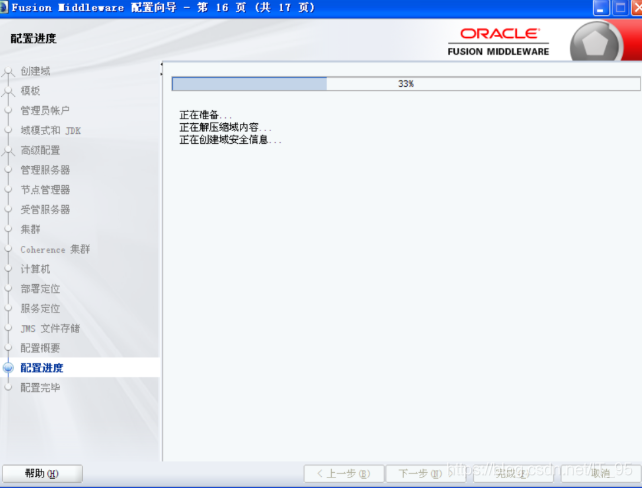Open the 计算机 step
The image size is (642, 488).
[x=35, y=269]
